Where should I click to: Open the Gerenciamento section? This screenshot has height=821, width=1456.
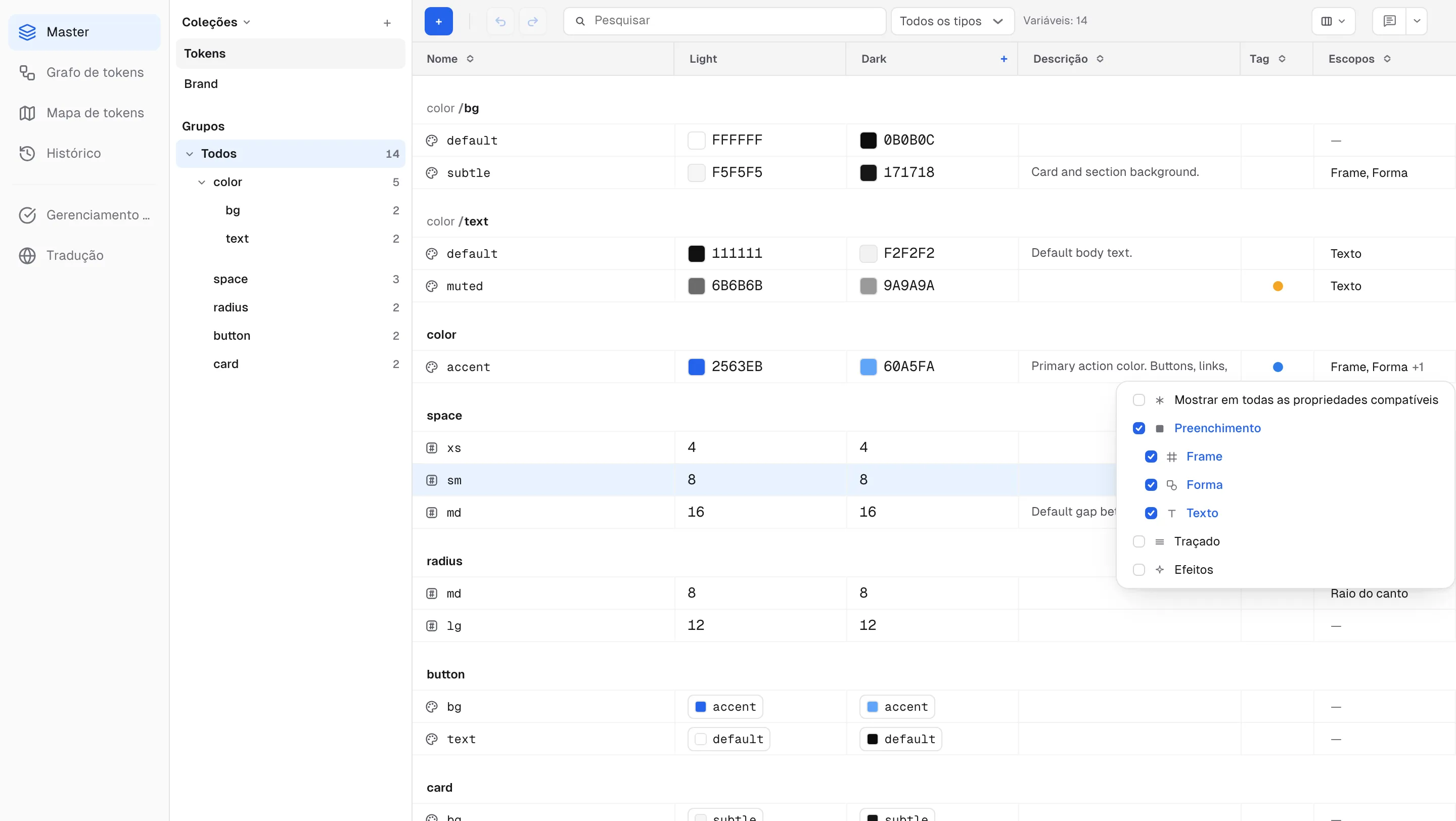(x=83, y=215)
